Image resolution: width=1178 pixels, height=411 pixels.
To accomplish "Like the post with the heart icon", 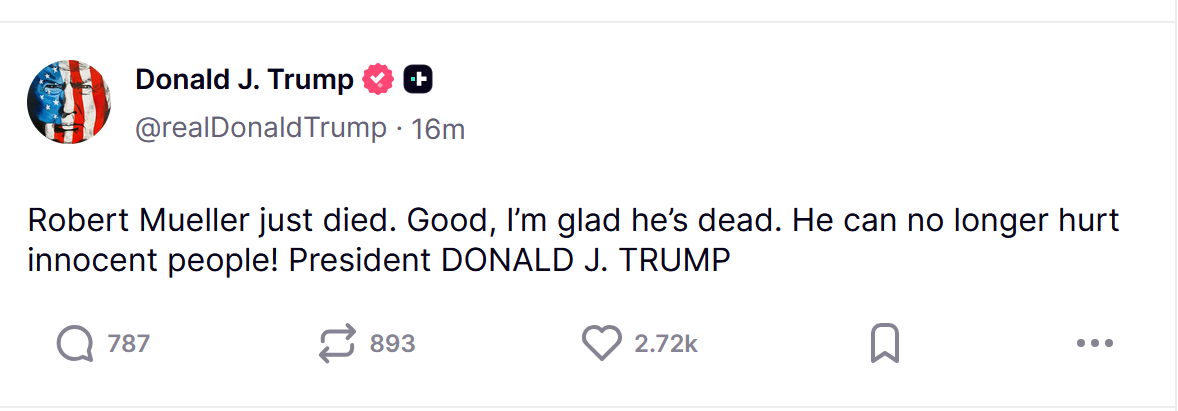I will point(601,344).
